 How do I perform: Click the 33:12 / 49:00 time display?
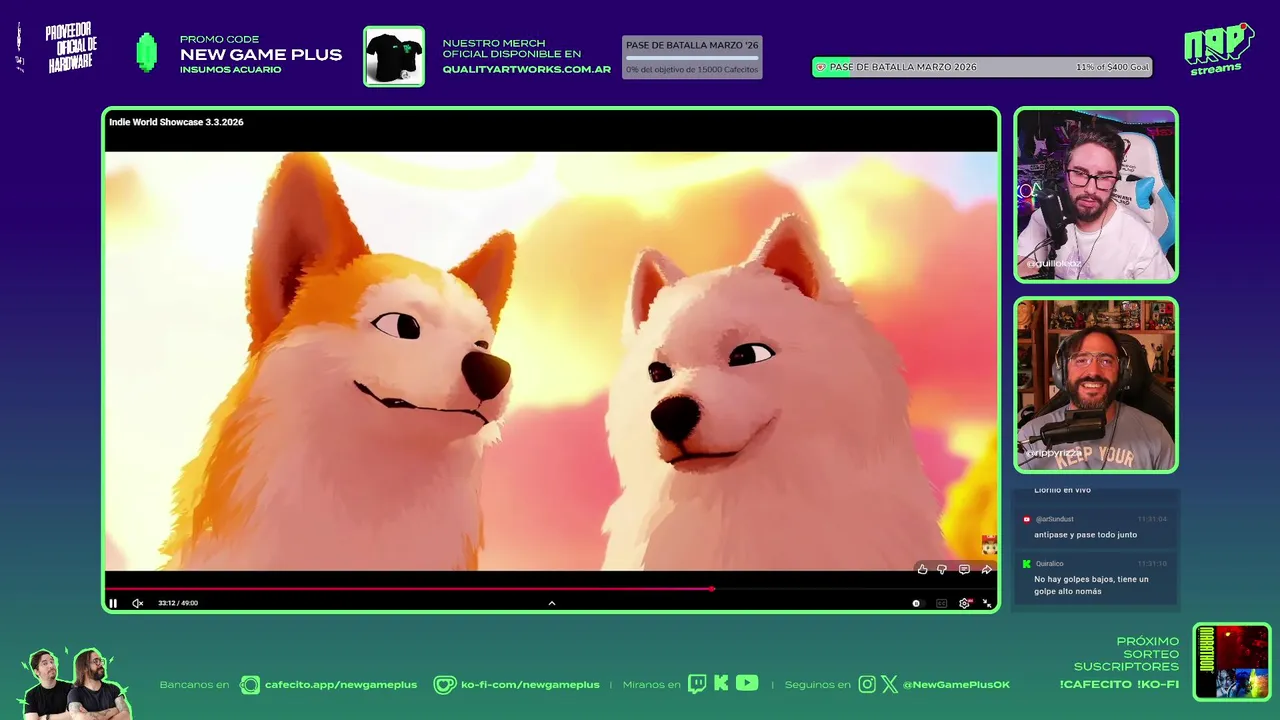(178, 603)
